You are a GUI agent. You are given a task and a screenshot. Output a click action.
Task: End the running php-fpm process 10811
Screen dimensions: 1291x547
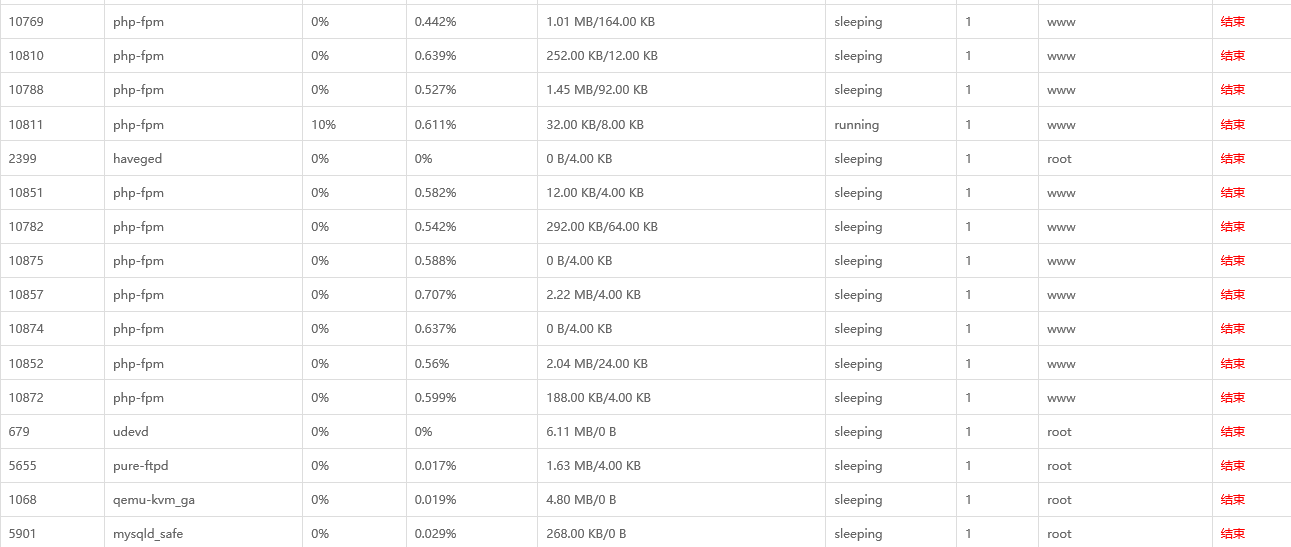(1232, 125)
